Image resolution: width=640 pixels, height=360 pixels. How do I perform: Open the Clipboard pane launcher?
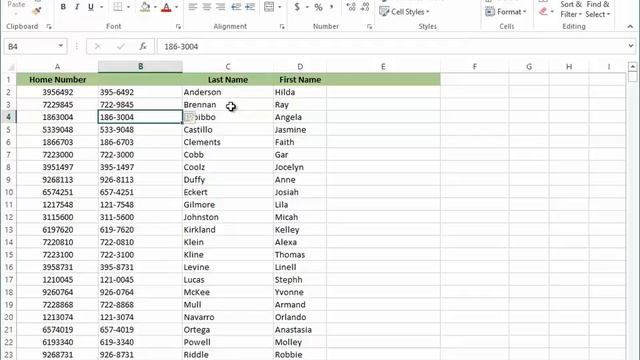tap(49, 27)
